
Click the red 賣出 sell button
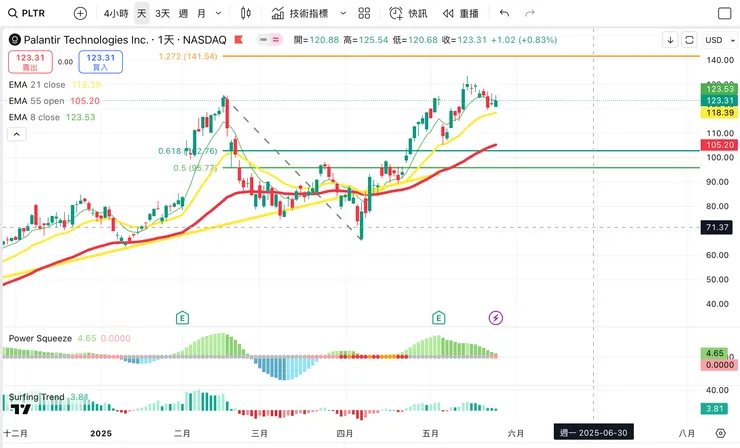coord(30,62)
